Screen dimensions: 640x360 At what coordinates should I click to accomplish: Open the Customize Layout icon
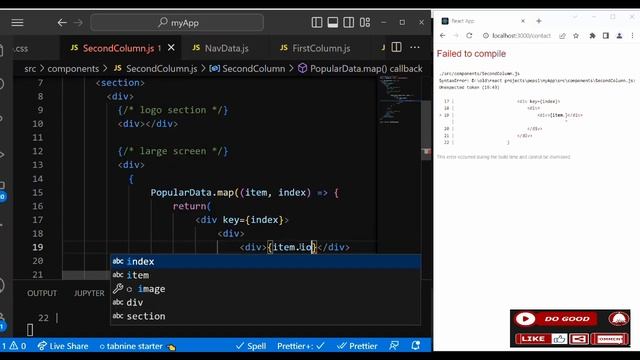[365, 22]
